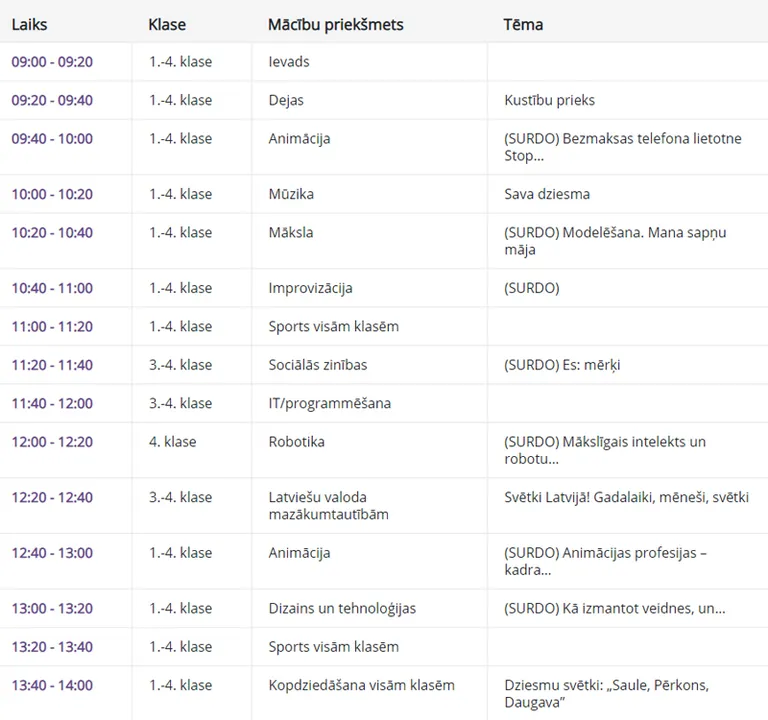Click the Animācijas profesijas – kadra topic

[x=605, y=561]
